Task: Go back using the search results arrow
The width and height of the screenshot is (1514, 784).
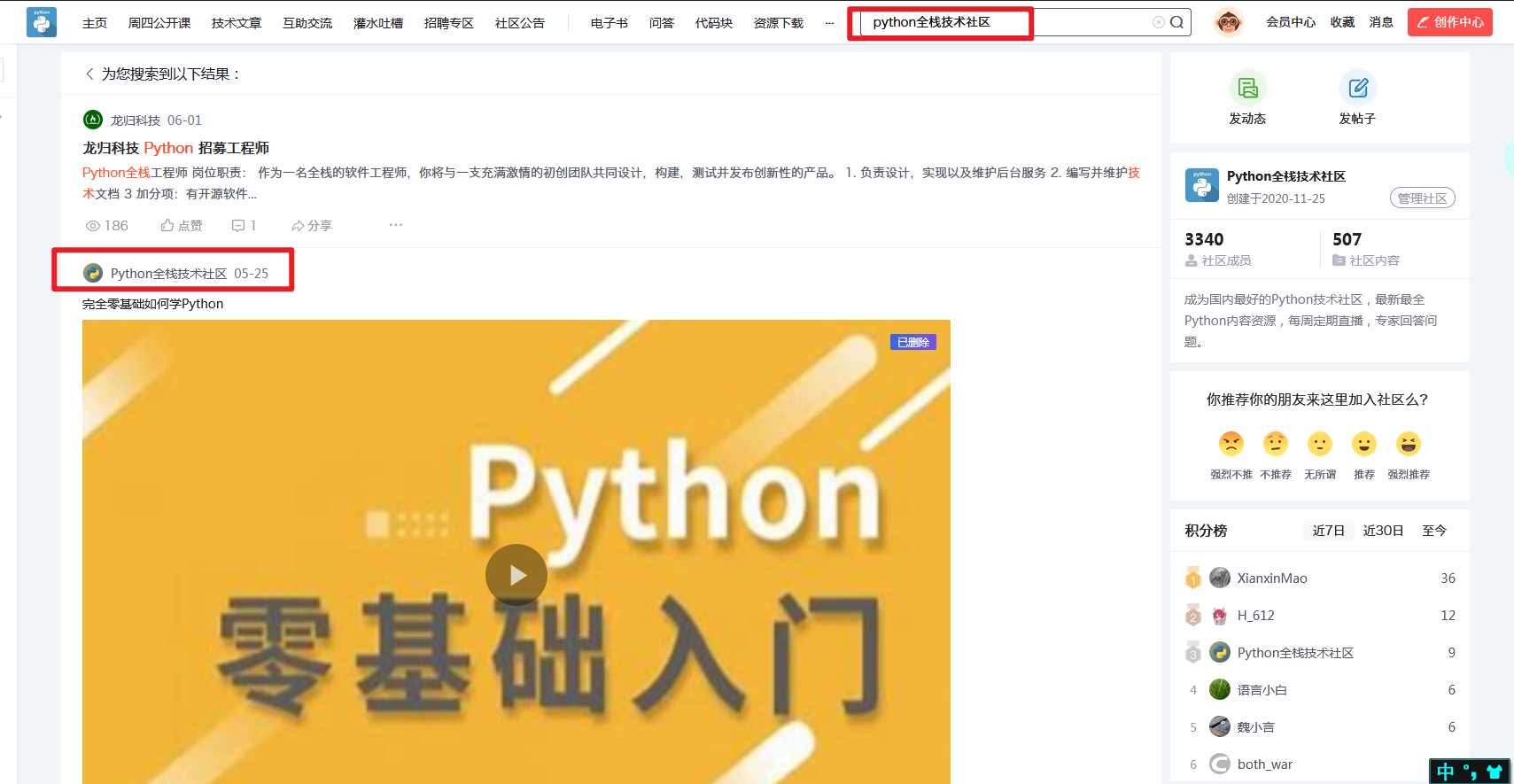Action: point(89,74)
